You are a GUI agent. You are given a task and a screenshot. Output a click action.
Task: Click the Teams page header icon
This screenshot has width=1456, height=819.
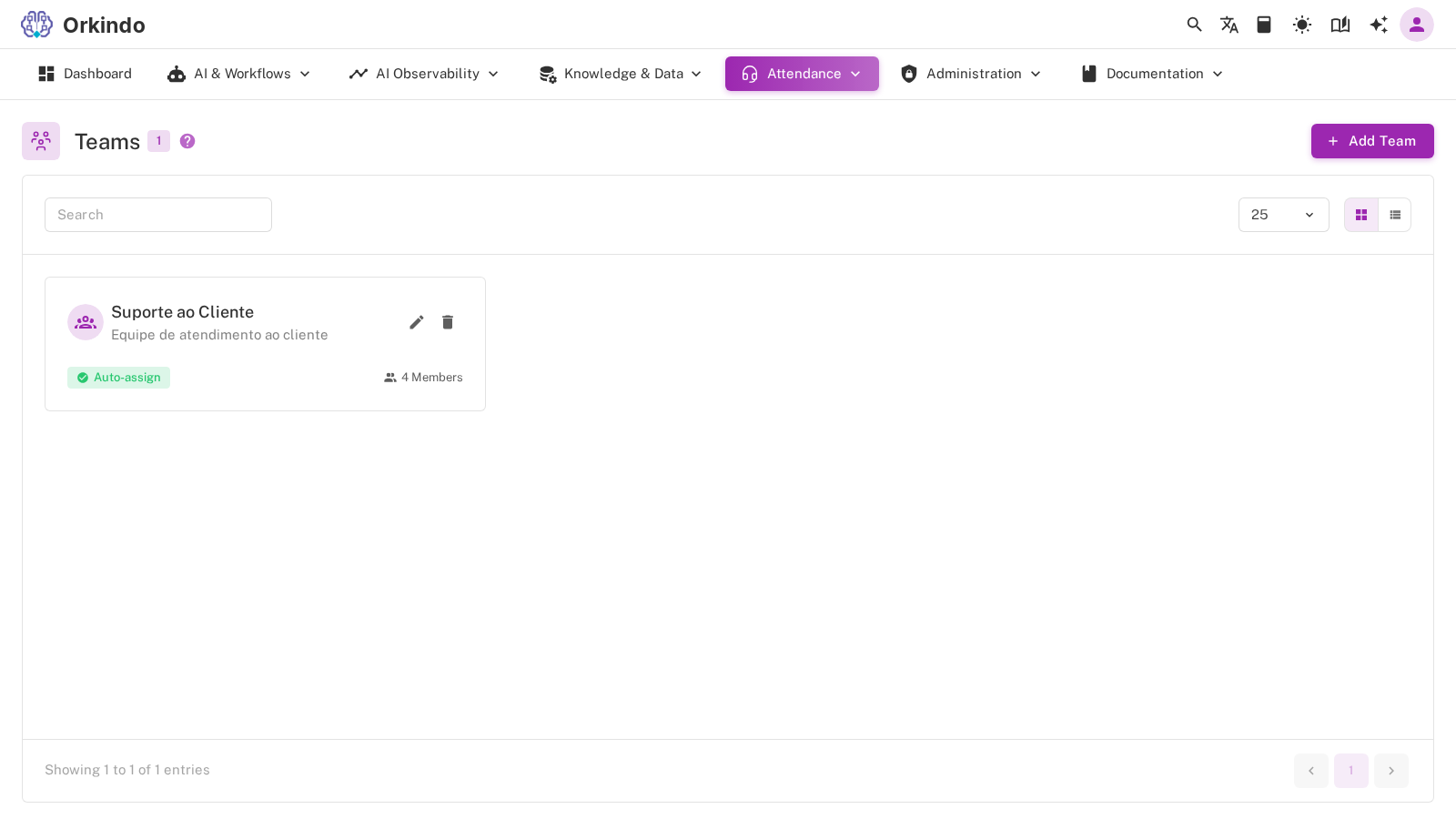click(41, 141)
